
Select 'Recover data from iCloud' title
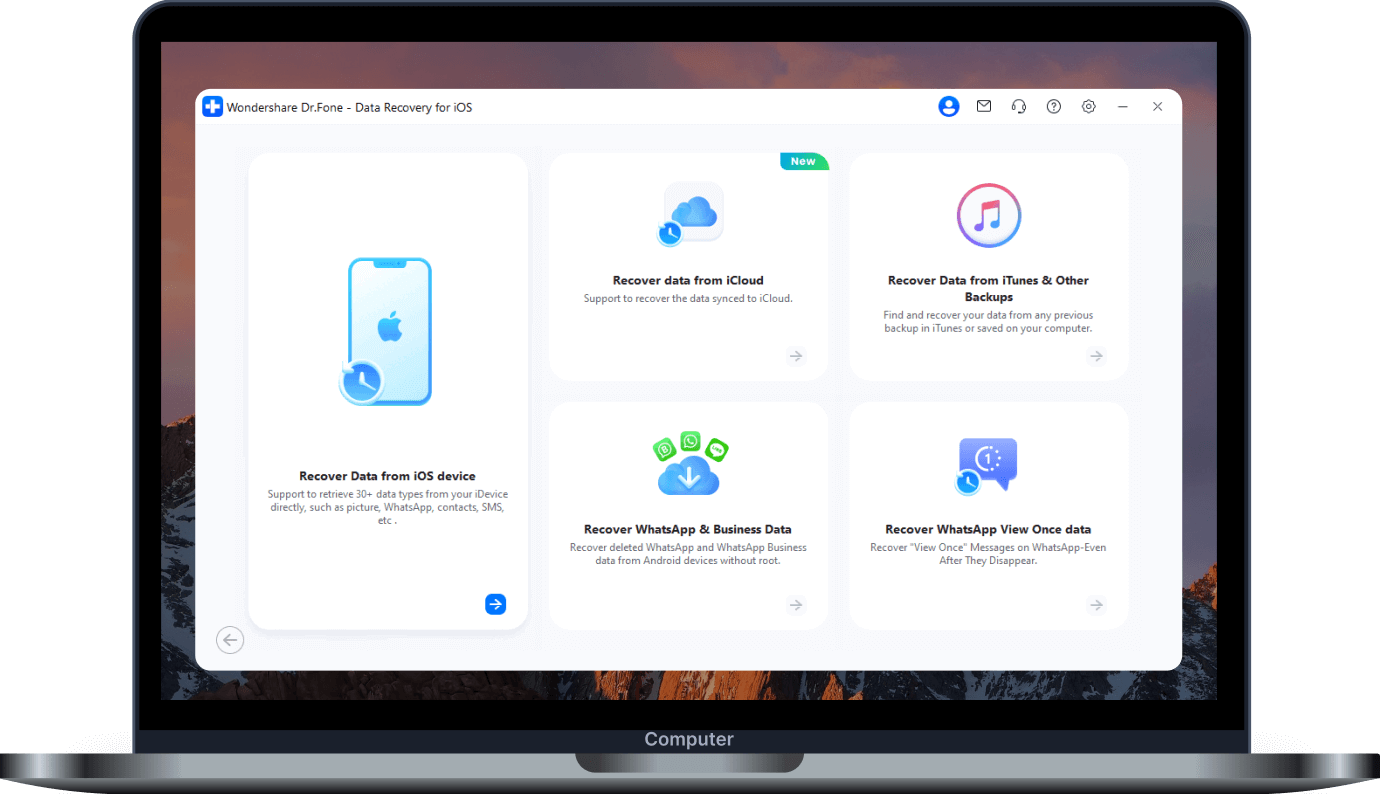[x=688, y=280]
